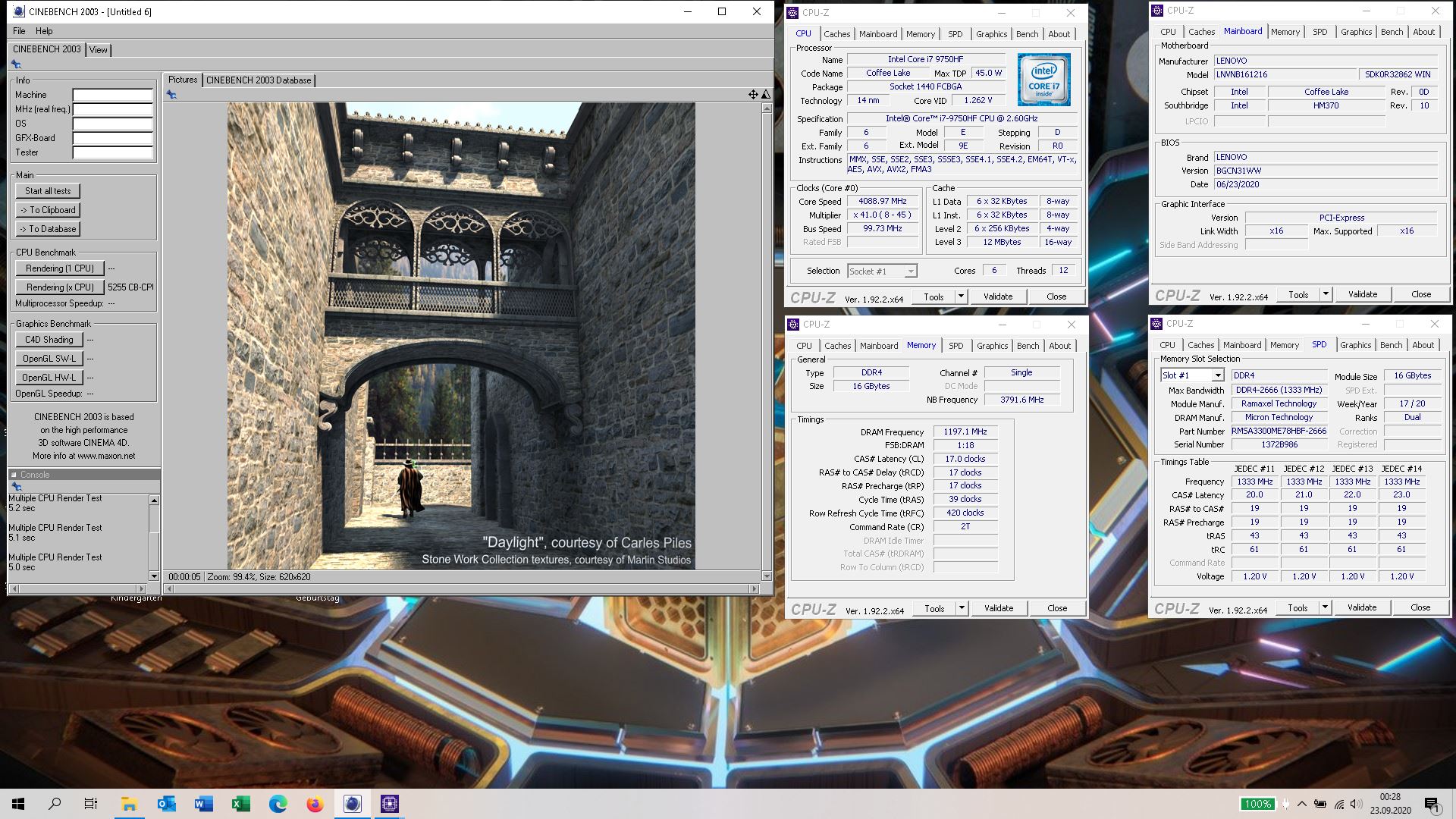The height and width of the screenshot is (819, 1456).
Task: Click Tools button in SPD CPU-Z window
Action: point(1298,607)
